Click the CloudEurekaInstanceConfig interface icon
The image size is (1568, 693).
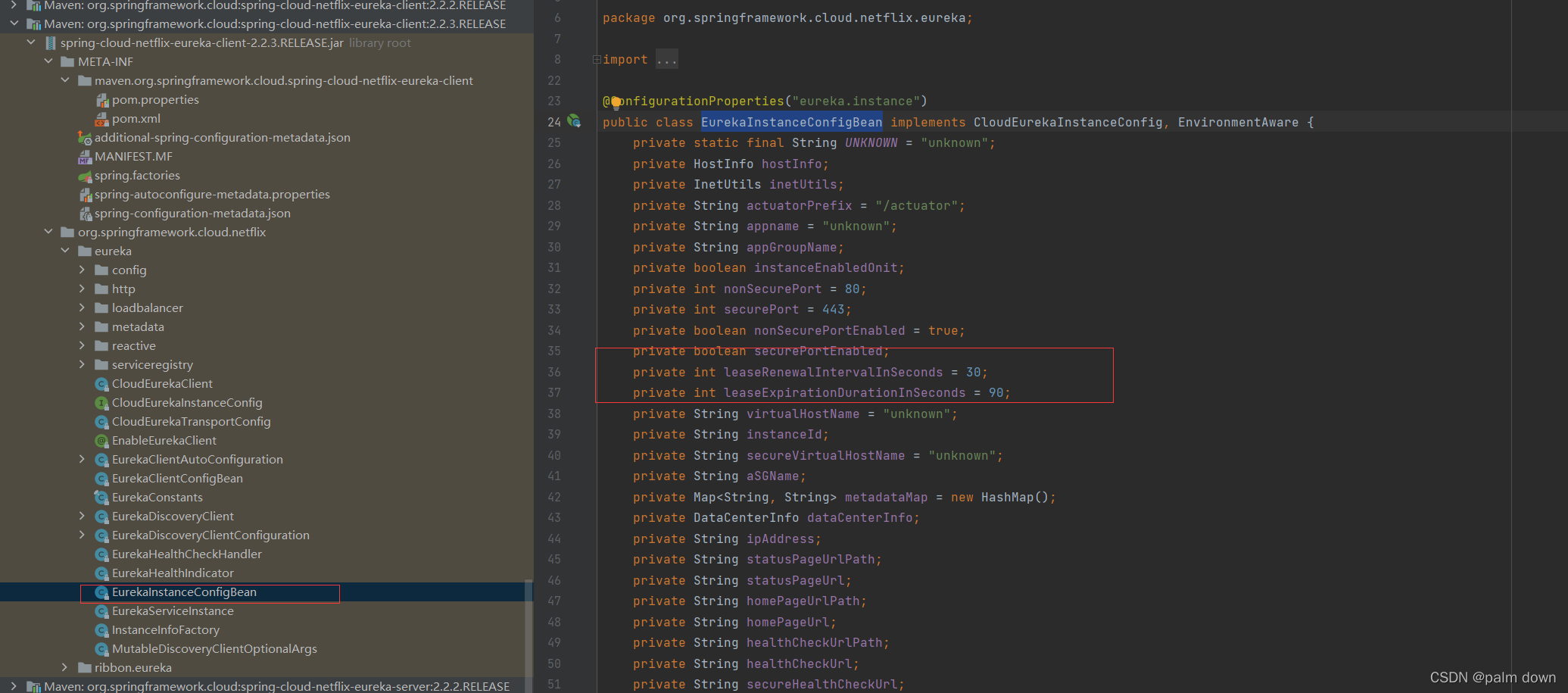click(x=101, y=403)
